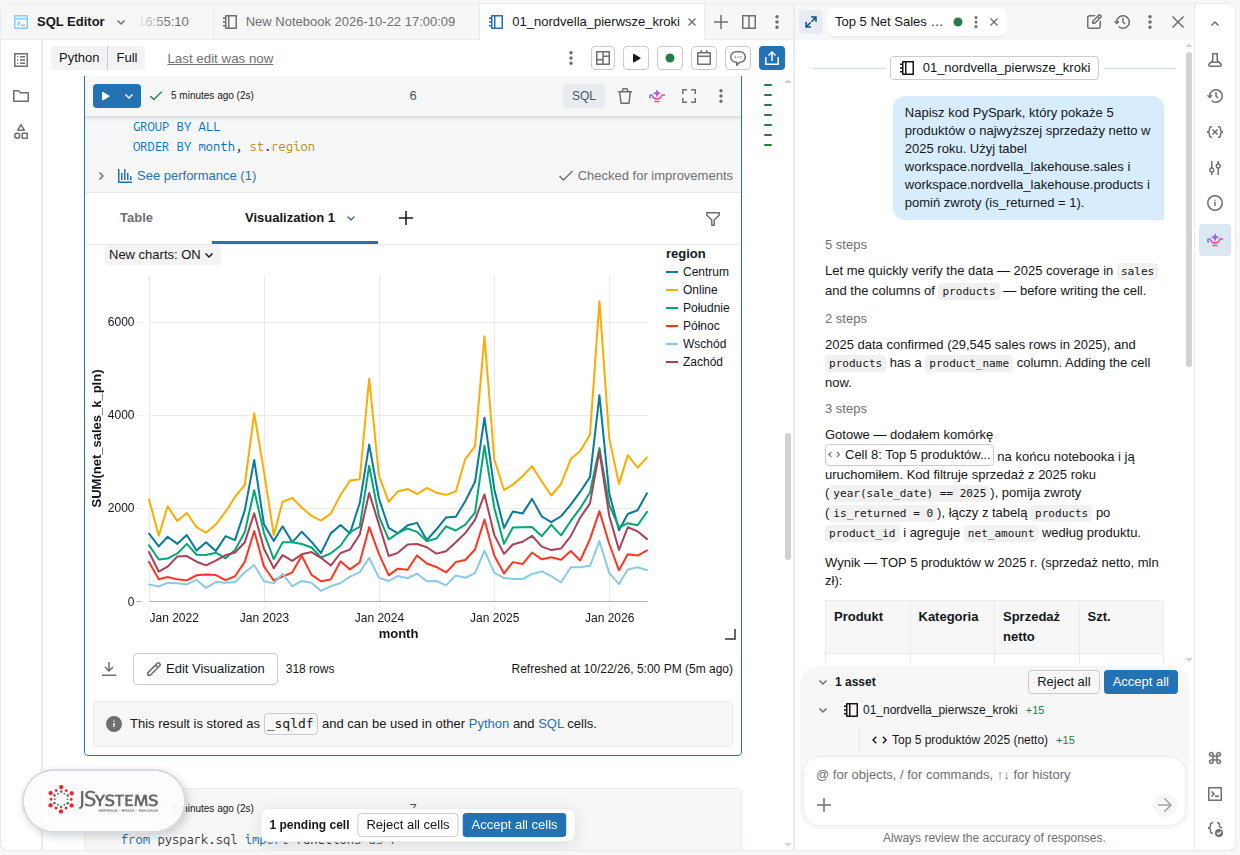Screen dimensions: 1240x855
Task: Expand cell 6 to fullscreen
Action: click(x=689, y=96)
